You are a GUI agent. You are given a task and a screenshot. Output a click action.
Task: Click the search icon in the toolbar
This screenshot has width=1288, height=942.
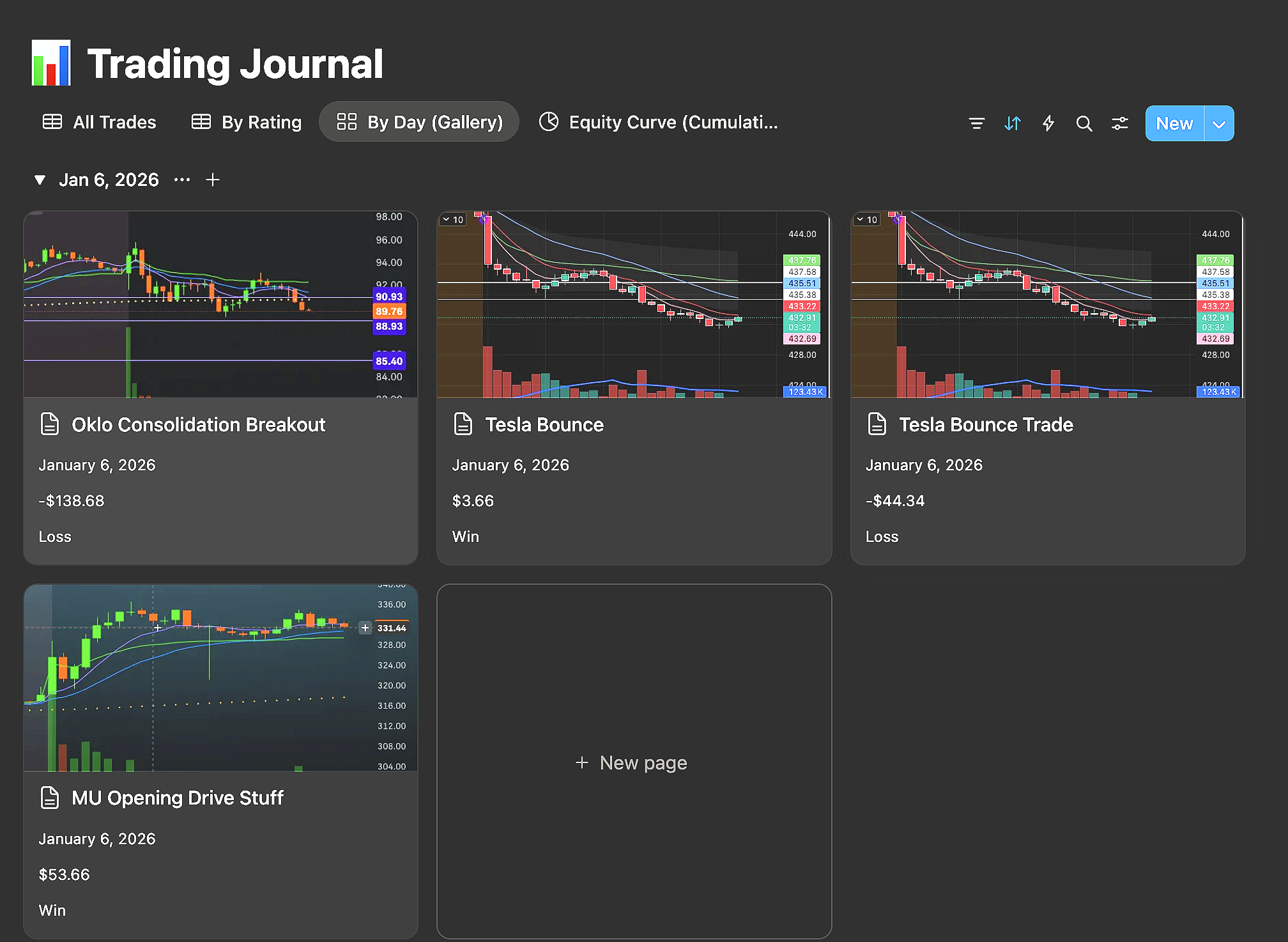[1084, 123]
